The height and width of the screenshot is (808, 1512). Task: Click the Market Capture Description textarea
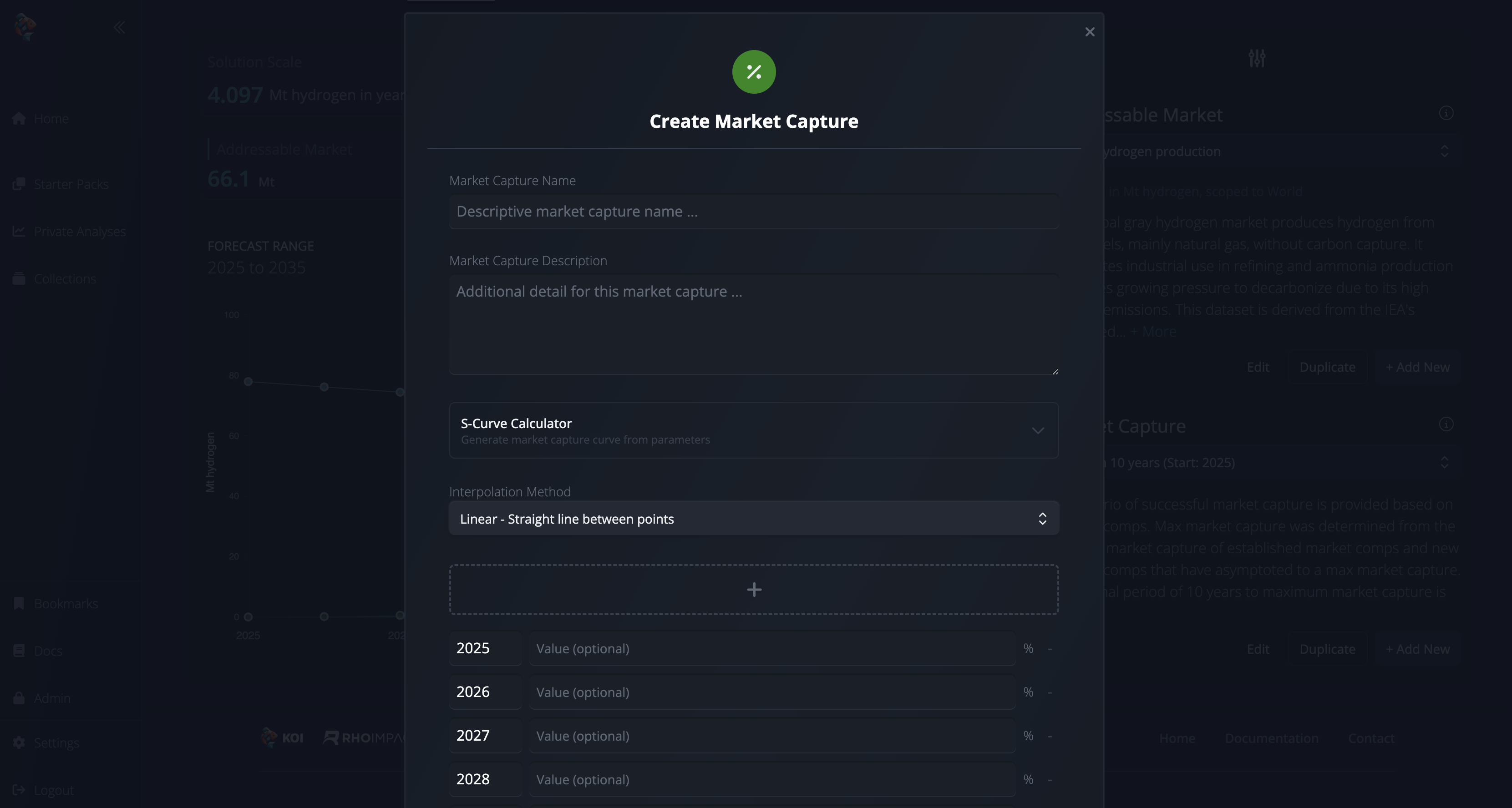pyautogui.click(x=754, y=324)
